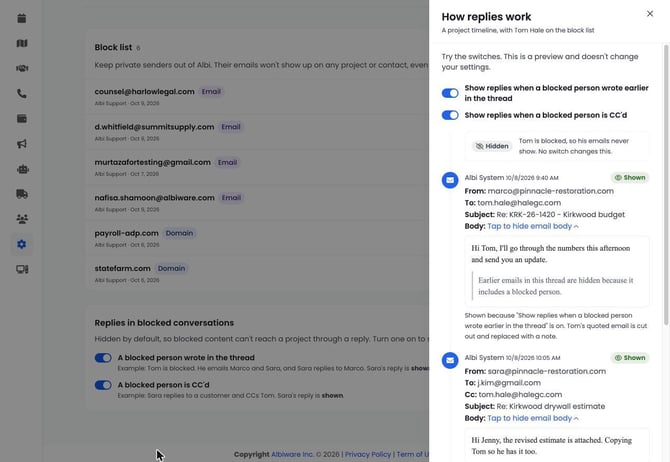Open the phone icon in the sidebar
The image size is (670, 462).
[22, 94]
